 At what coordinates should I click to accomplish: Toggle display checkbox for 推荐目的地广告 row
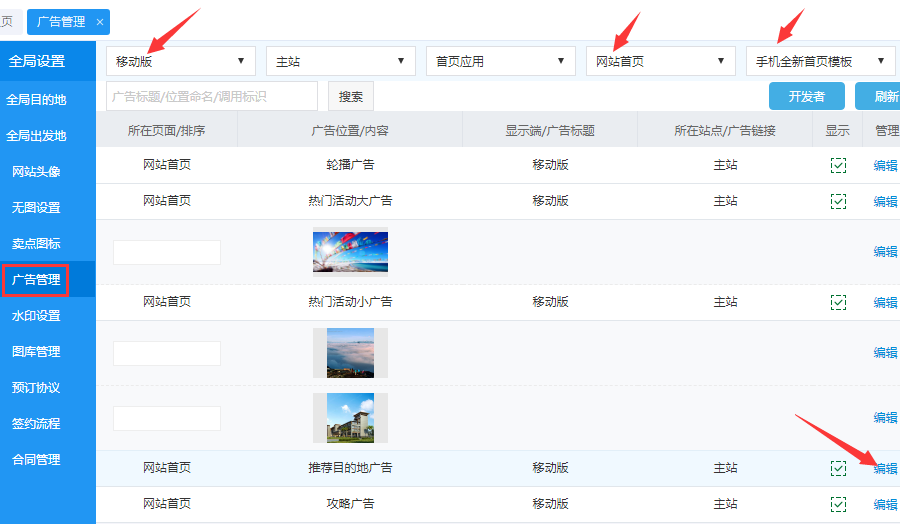click(838, 468)
